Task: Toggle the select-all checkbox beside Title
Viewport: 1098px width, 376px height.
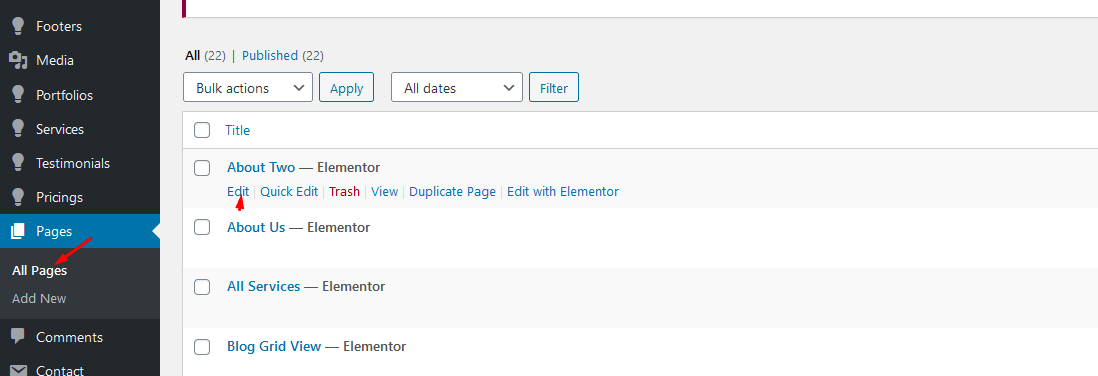Action: pyautogui.click(x=202, y=130)
